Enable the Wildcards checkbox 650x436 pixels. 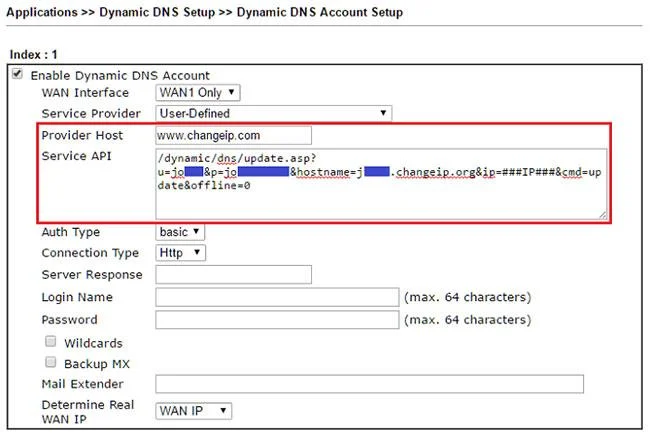51,342
